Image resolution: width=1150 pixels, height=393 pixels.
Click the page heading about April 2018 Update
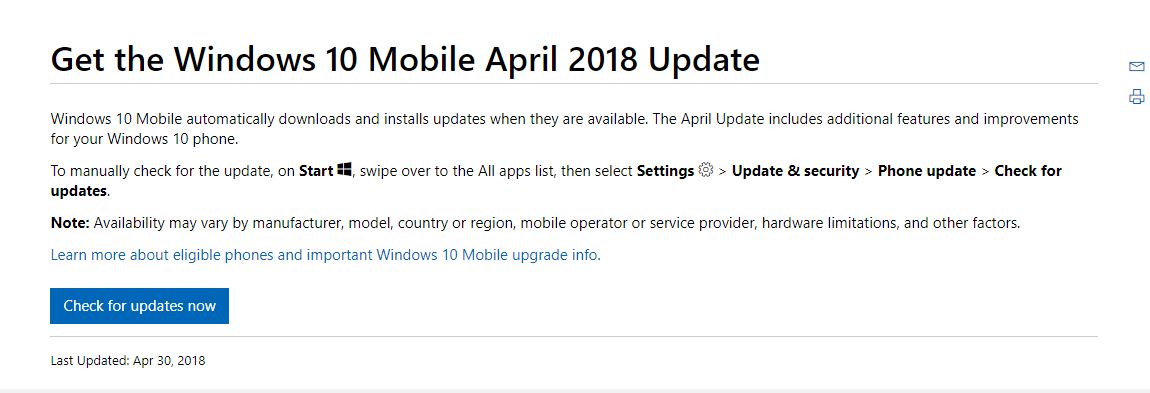coord(405,59)
